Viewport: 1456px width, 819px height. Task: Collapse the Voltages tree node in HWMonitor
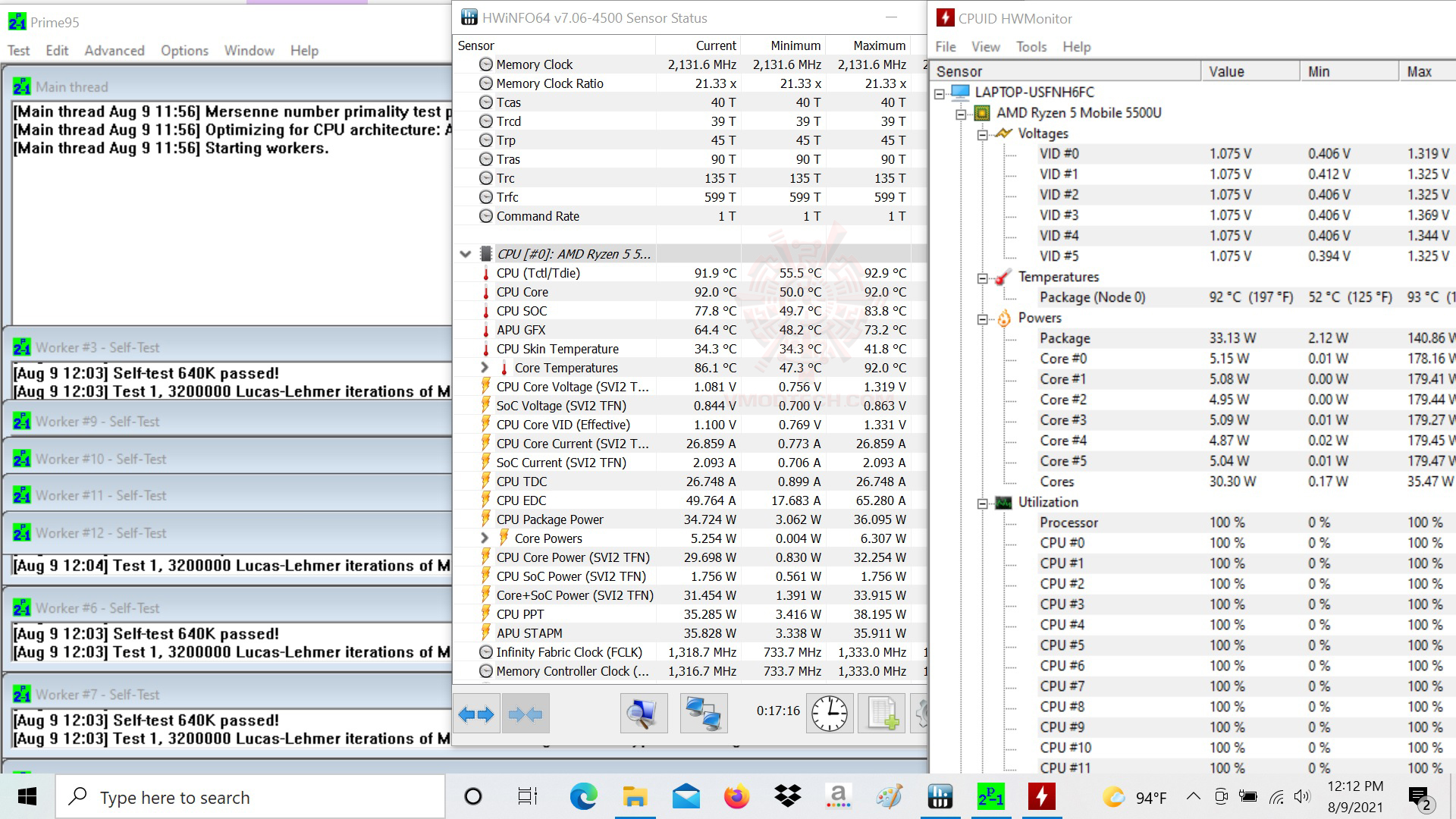[983, 134]
